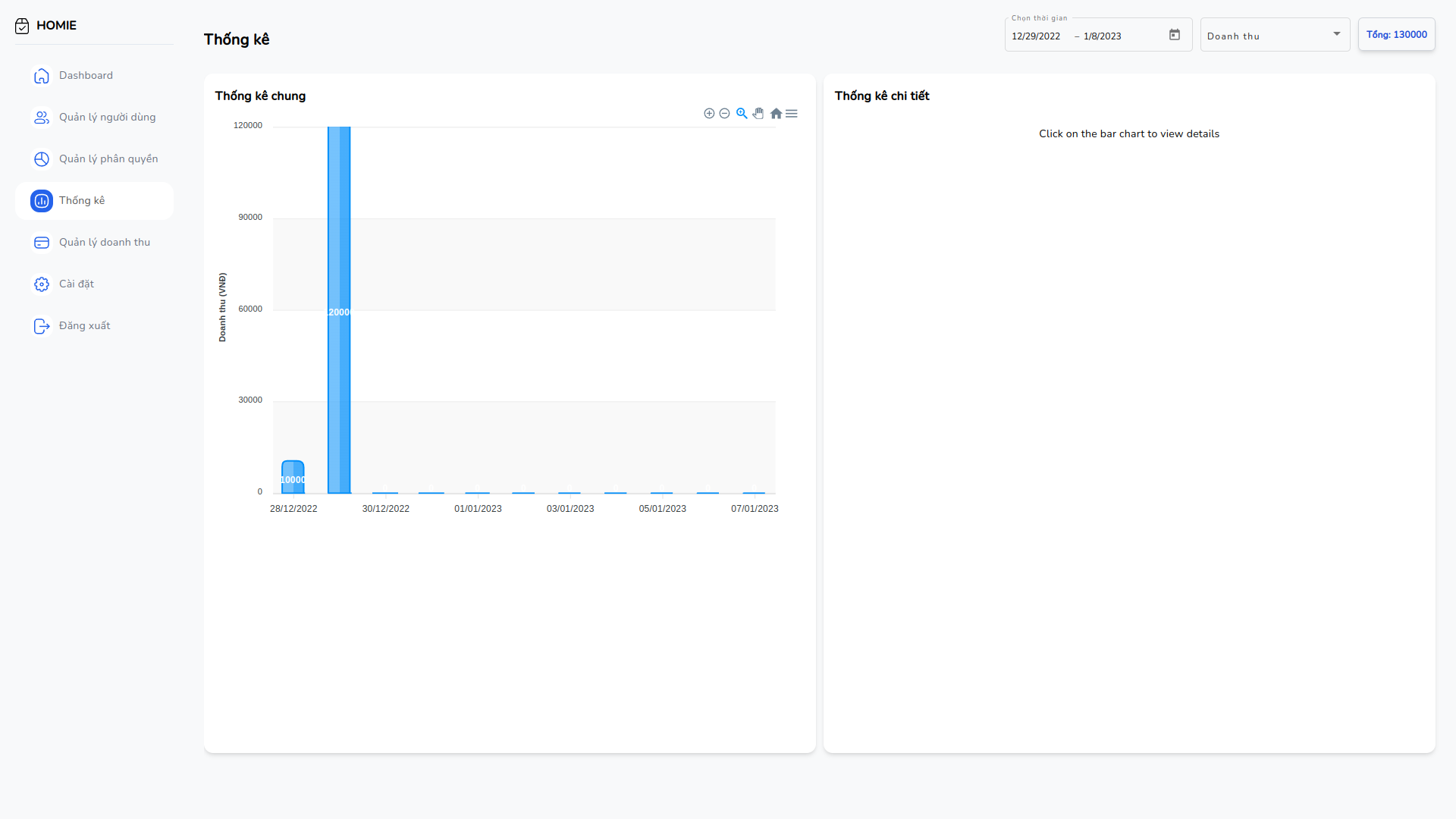Toggle the selection zoom magnifier tool
Viewport: 1456px width, 819px height.
tap(742, 114)
